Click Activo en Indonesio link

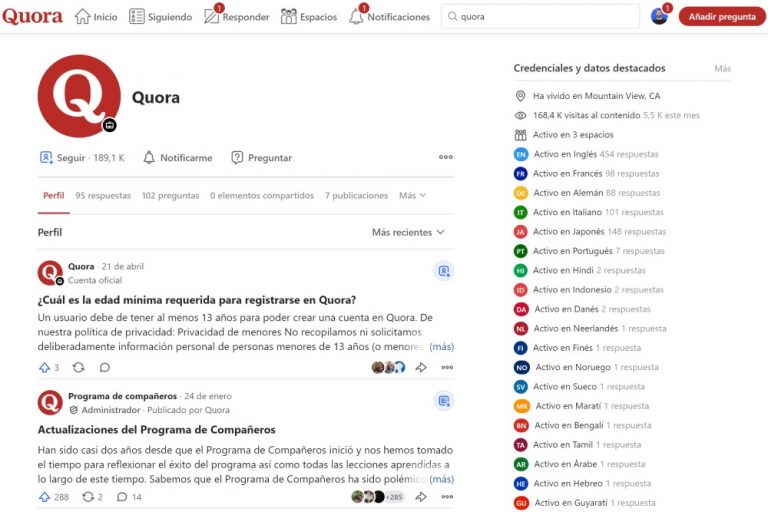tap(572, 290)
